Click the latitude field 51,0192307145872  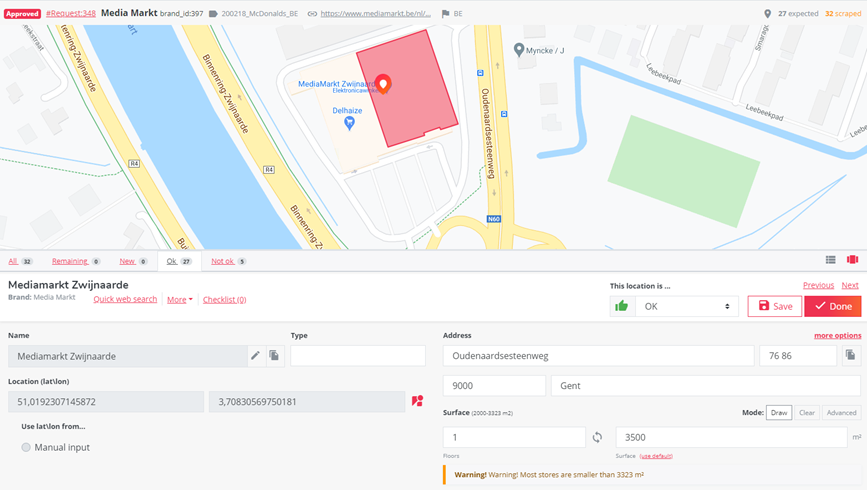(x=106, y=402)
